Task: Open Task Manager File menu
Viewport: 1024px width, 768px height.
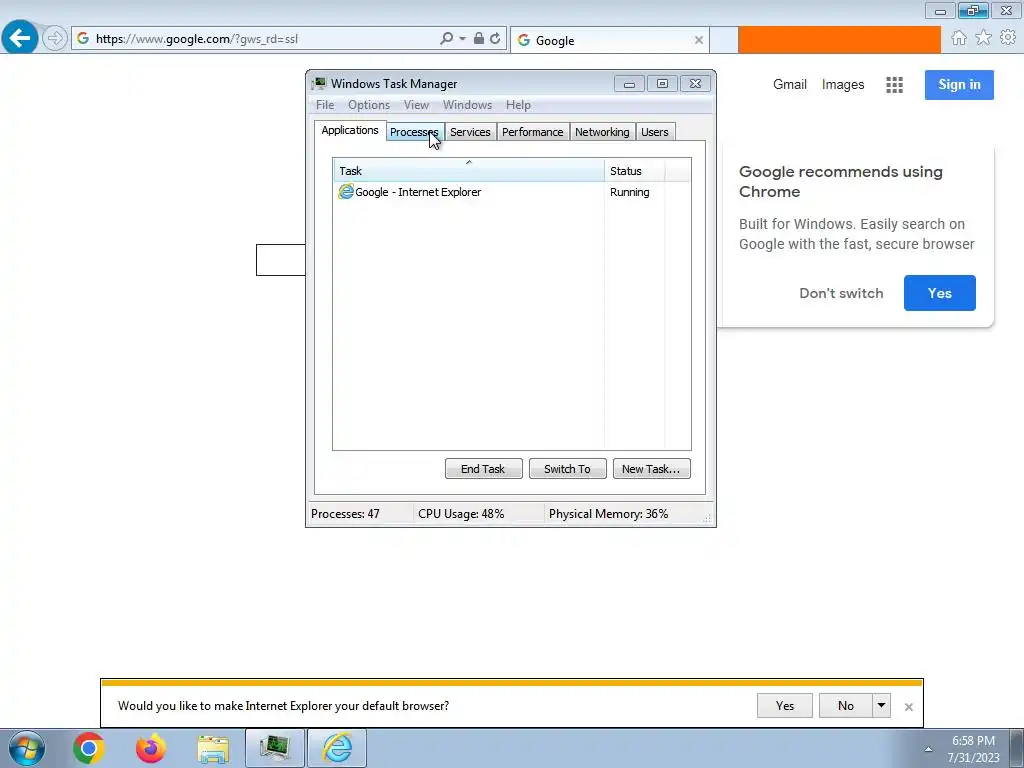Action: click(x=325, y=105)
